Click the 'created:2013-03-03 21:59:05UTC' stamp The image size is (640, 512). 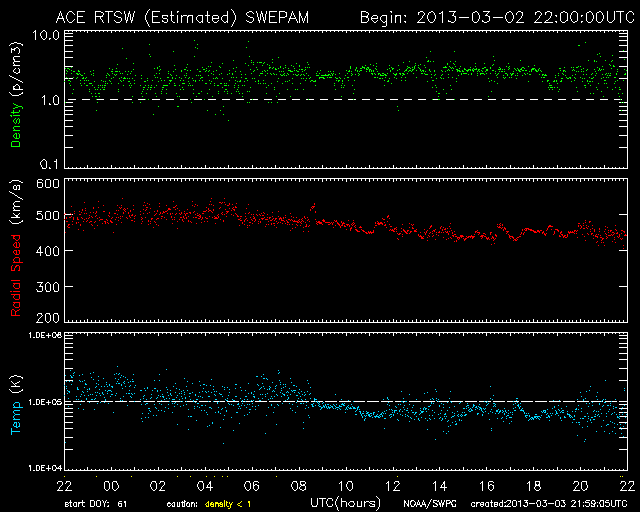click(x=549, y=504)
